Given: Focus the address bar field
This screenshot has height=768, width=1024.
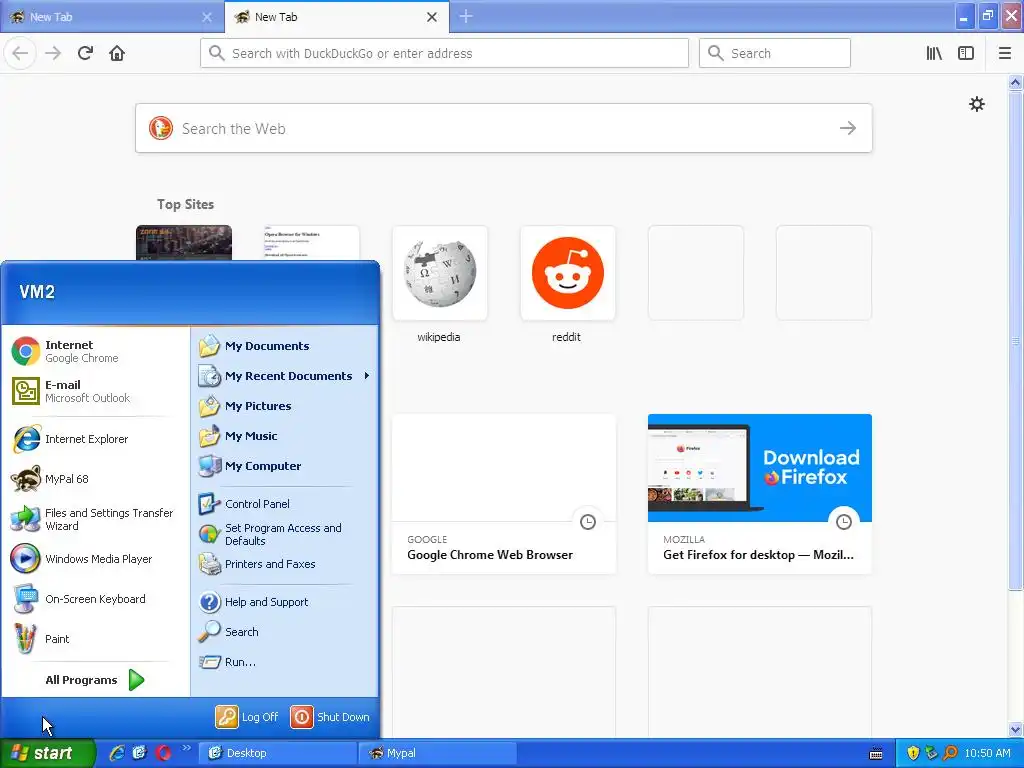Looking at the screenshot, I should pos(444,53).
